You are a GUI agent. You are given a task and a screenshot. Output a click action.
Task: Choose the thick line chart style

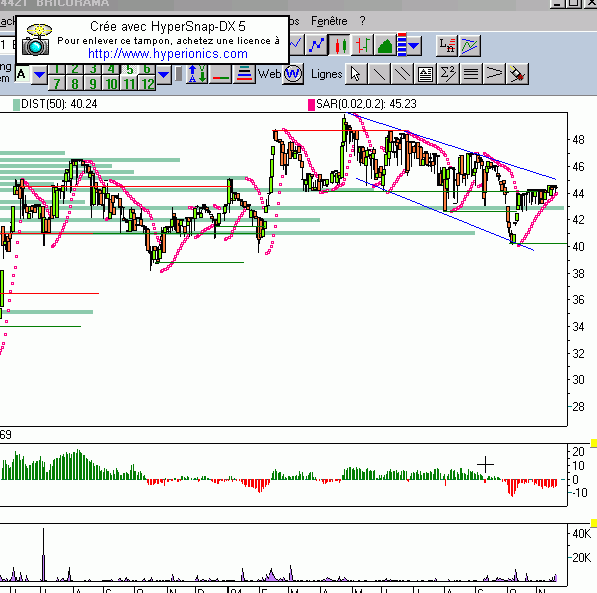pyautogui.click(x=317, y=45)
